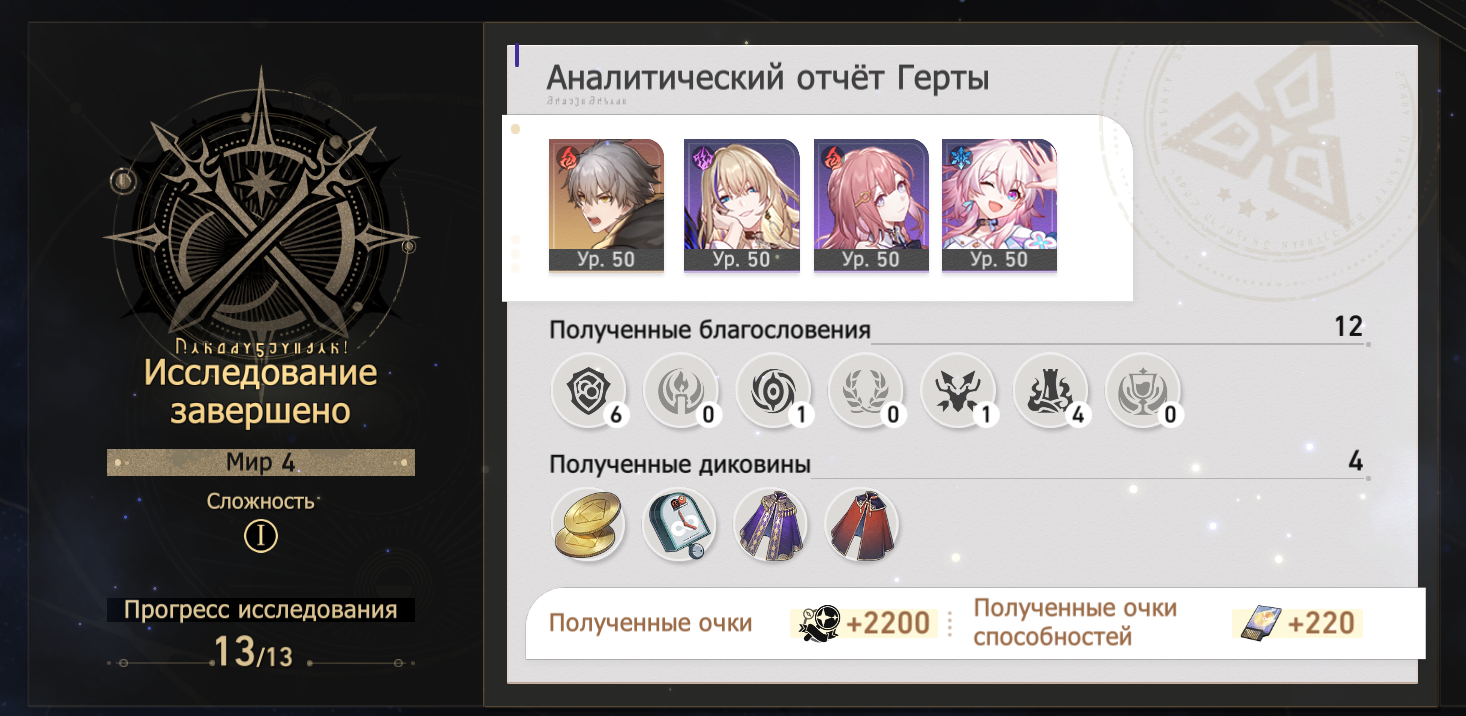1466x716 pixels.
Task: Click the +220 ability points reward
Action: [x=1298, y=624]
